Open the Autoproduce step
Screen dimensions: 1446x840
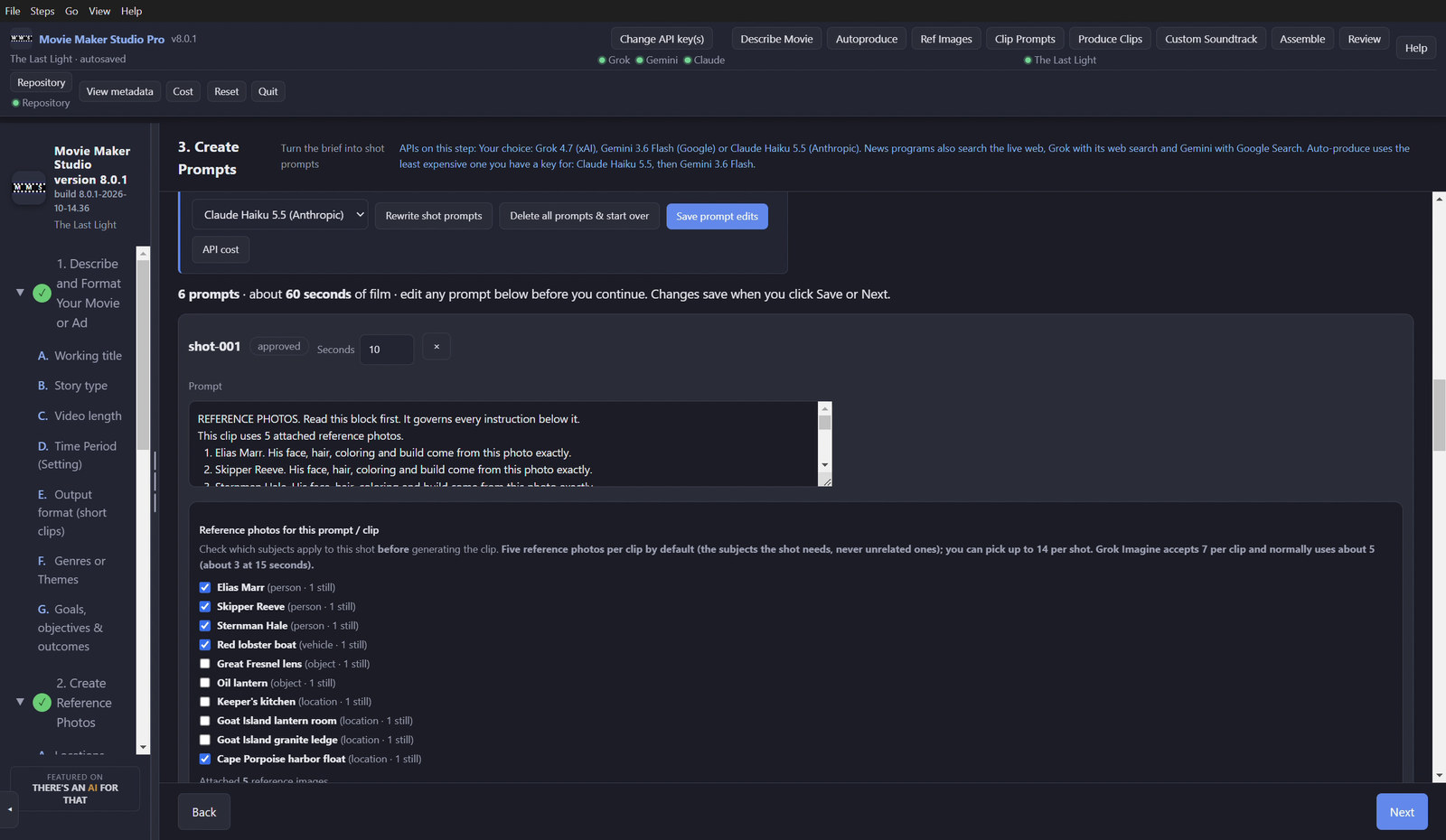click(867, 39)
